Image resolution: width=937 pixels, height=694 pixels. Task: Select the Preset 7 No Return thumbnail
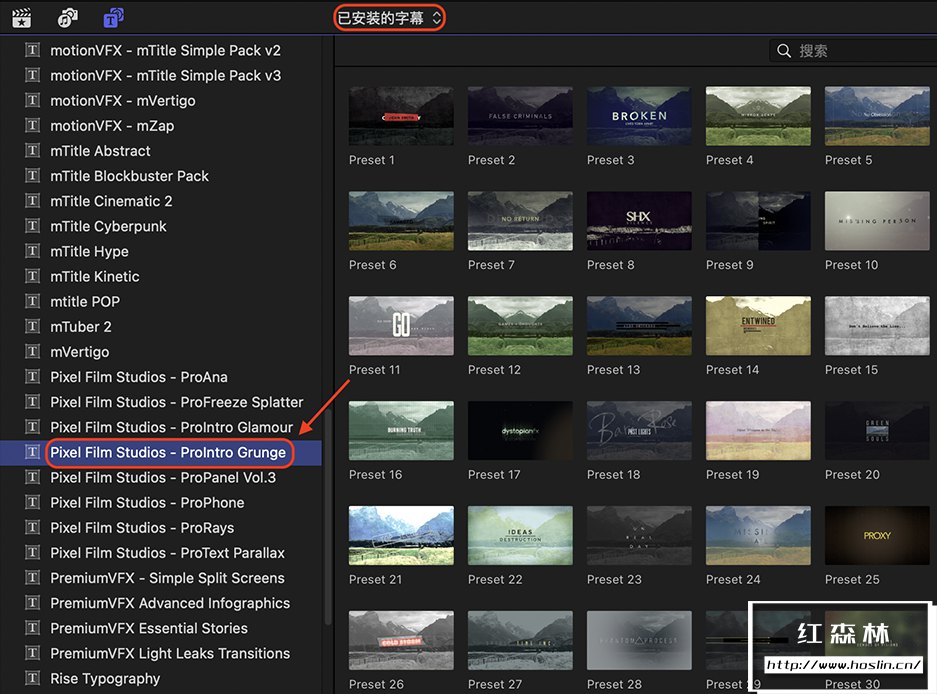point(520,221)
